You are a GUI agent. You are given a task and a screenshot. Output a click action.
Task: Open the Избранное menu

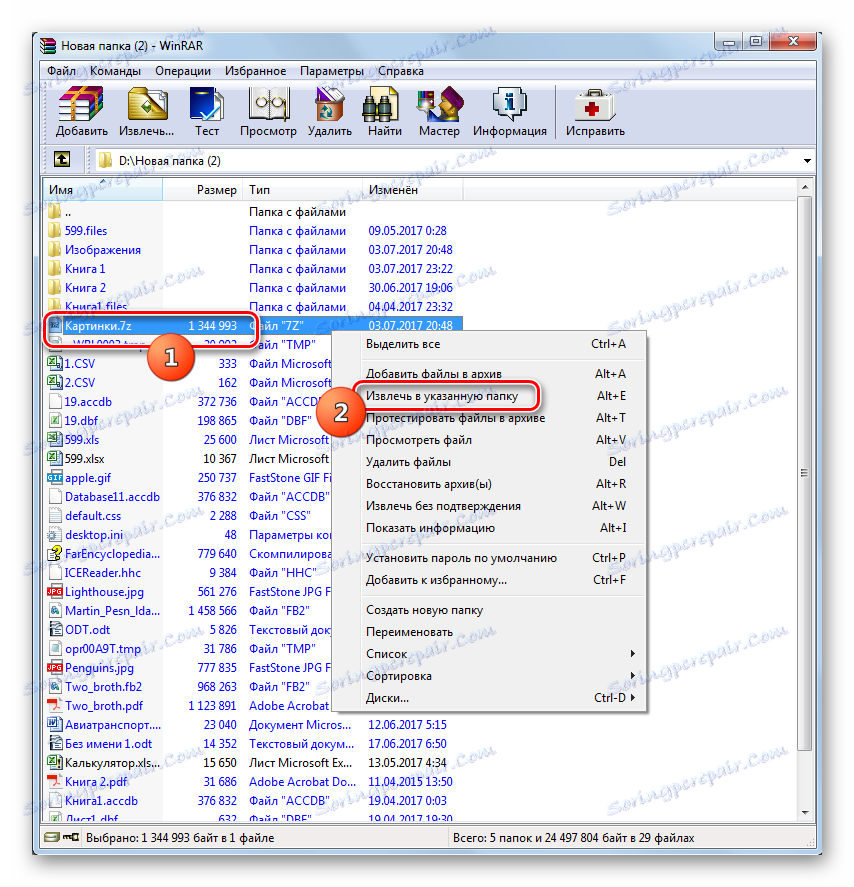click(x=256, y=71)
